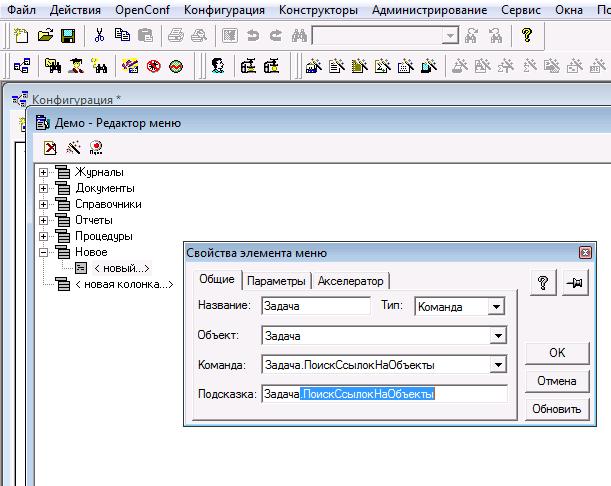The width and height of the screenshot is (611, 486).
Task: Click the house constructor wizard icon
Action: click(314, 66)
